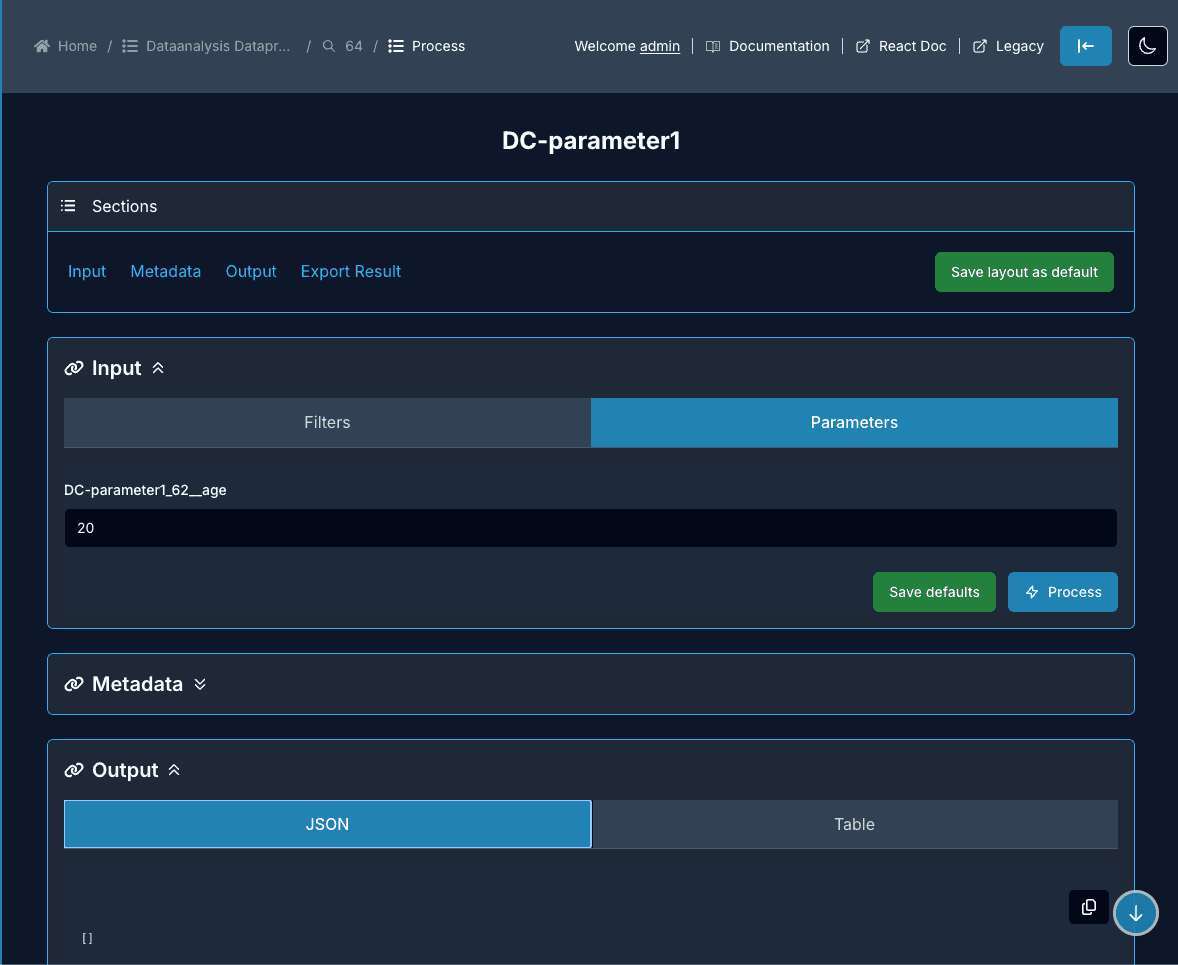1178x965 pixels.
Task: Open the Documentation link
Action: click(779, 46)
